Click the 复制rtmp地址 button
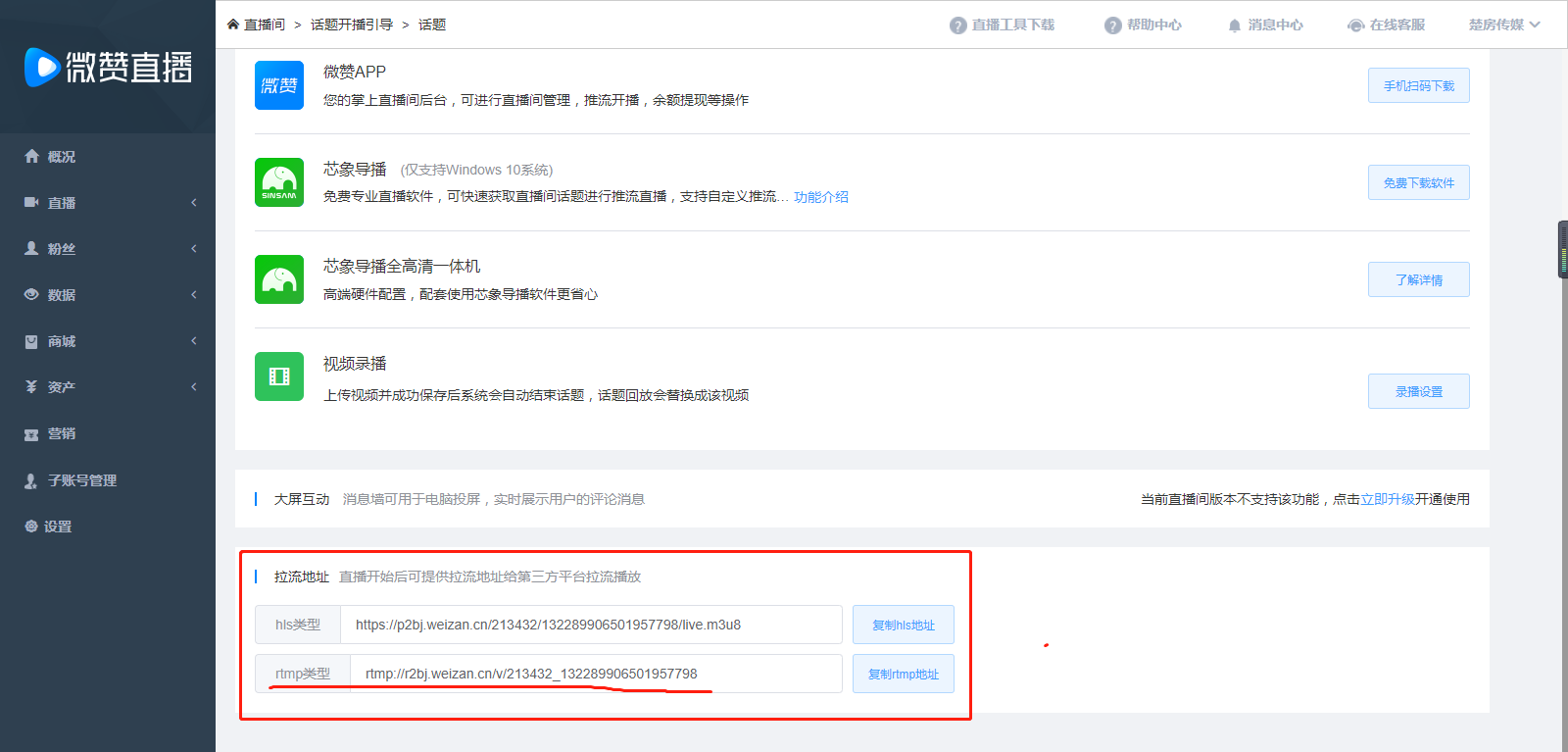The width and height of the screenshot is (1568, 752). [904, 674]
